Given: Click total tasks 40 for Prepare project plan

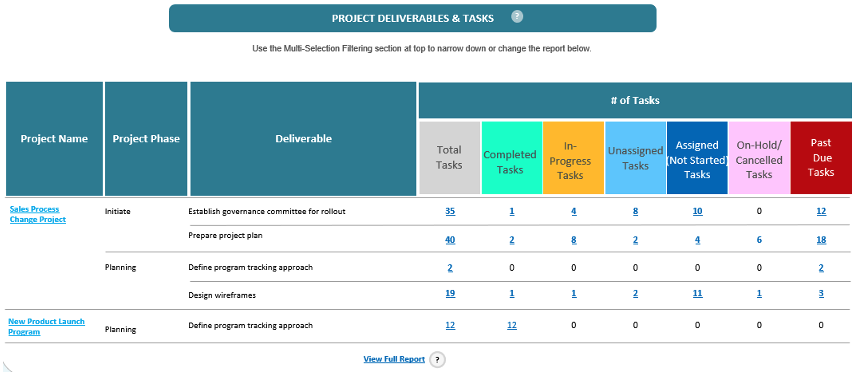Looking at the screenshot, I should click(x=450, y=240).
